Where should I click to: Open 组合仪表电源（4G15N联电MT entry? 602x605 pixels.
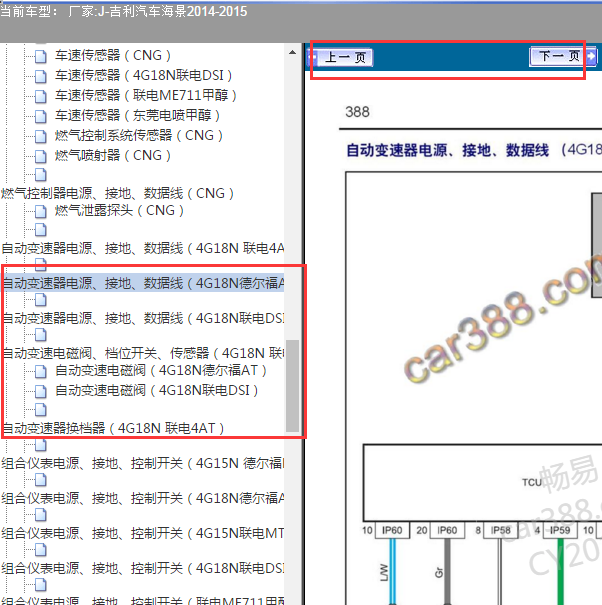(143, 533)
